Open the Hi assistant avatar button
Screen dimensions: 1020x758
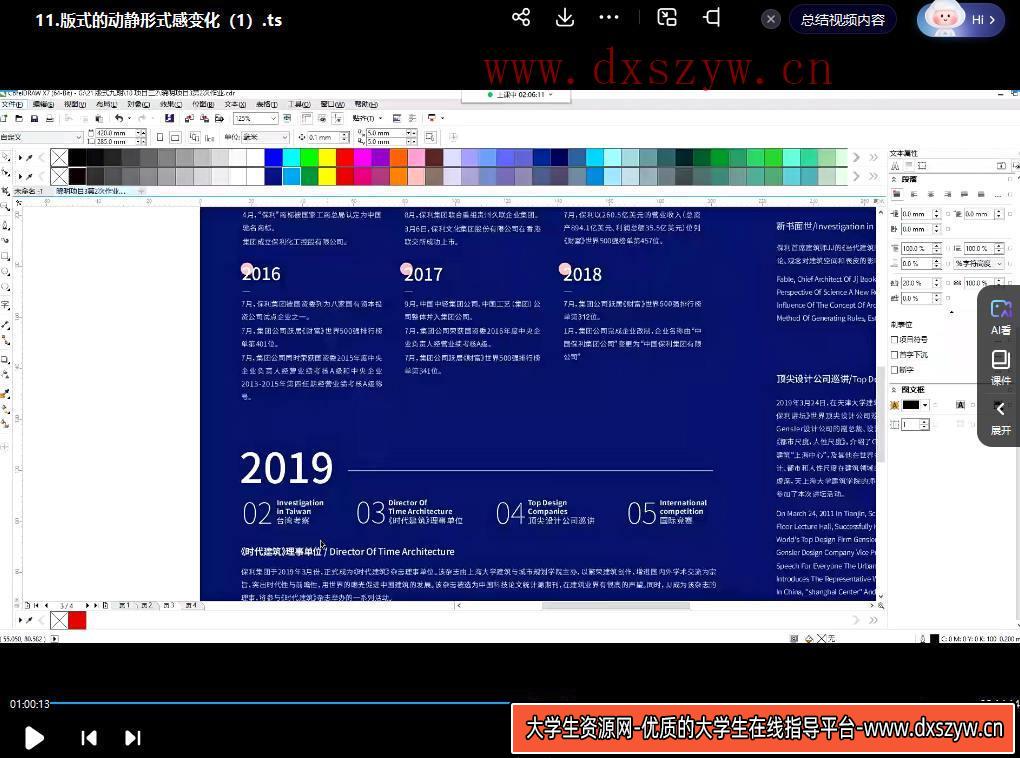pyautogui.click(x=961, y=20)
